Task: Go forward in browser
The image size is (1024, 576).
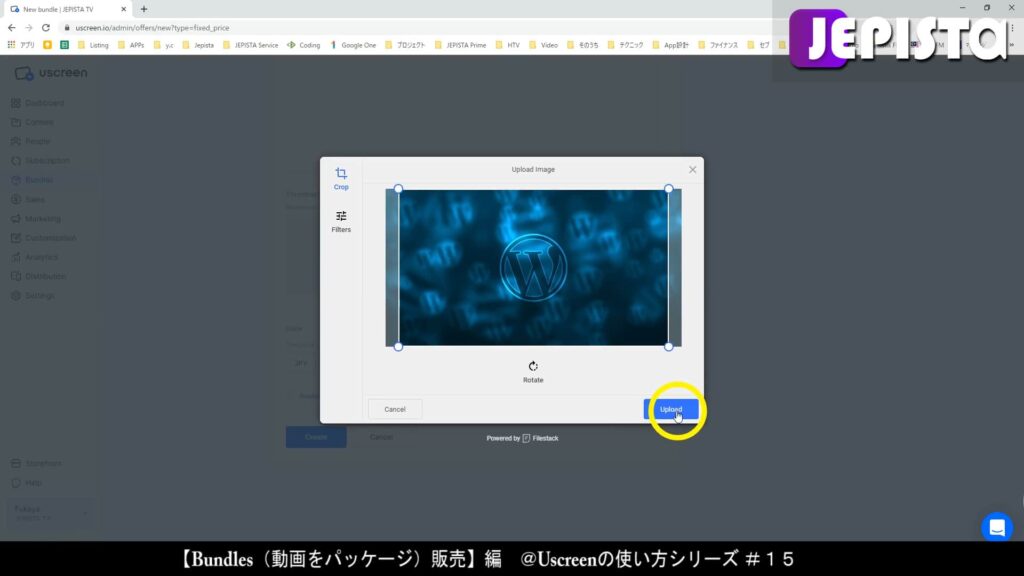Action: pyautogui.click(x=29, y=28)
